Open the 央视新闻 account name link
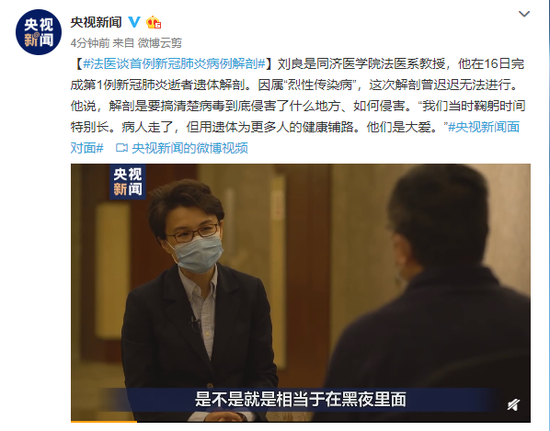This screenshot has width=550, height=431. (x=96, y=22)
